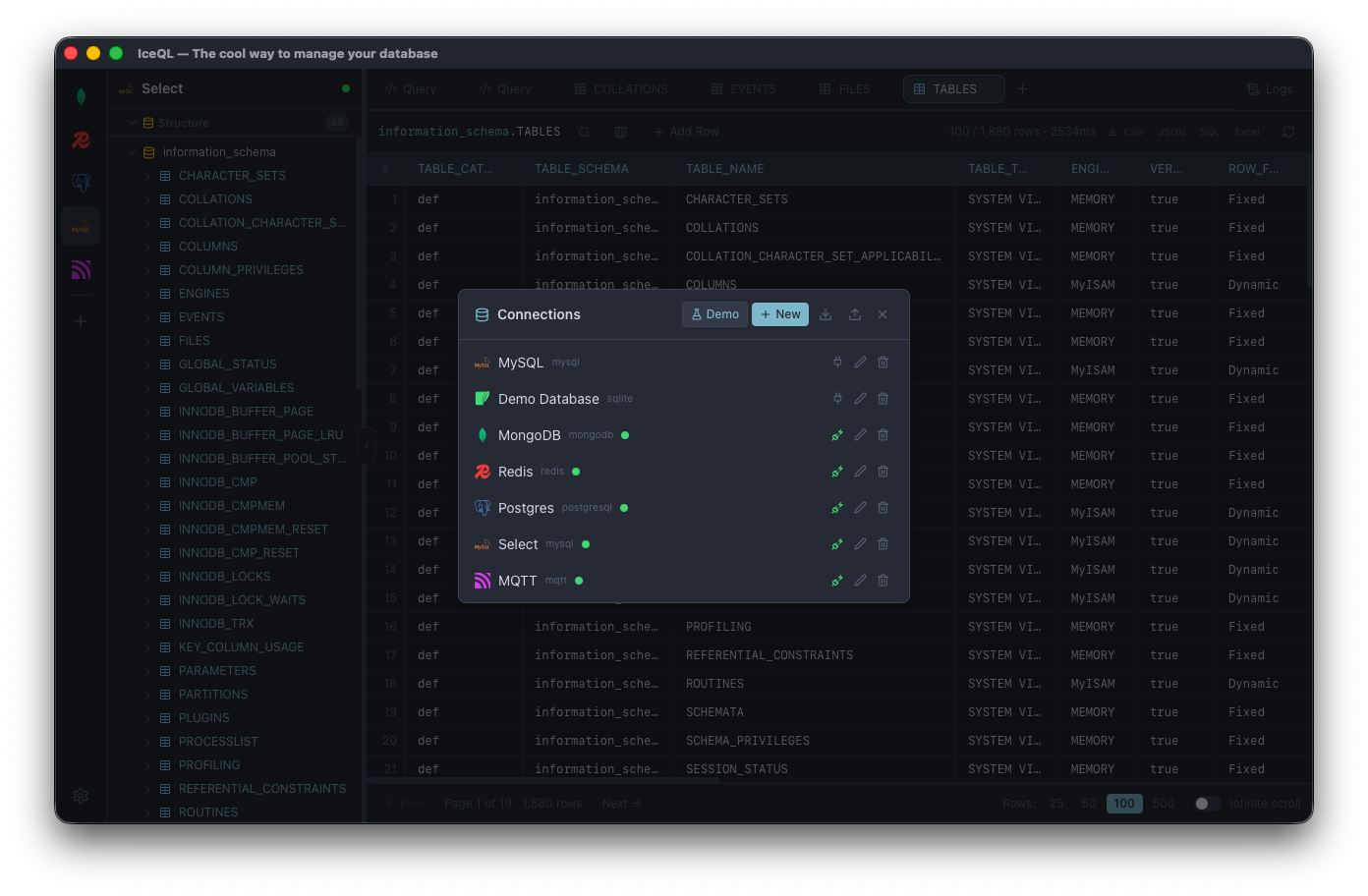
Task: Export connections with upload icon
Action: click(855, 314)
